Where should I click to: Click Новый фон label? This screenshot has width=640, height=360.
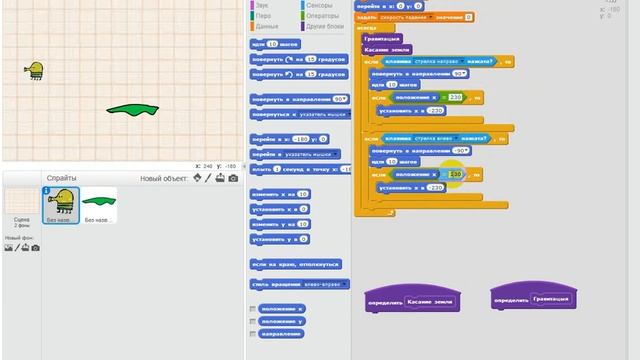(19, 238)
